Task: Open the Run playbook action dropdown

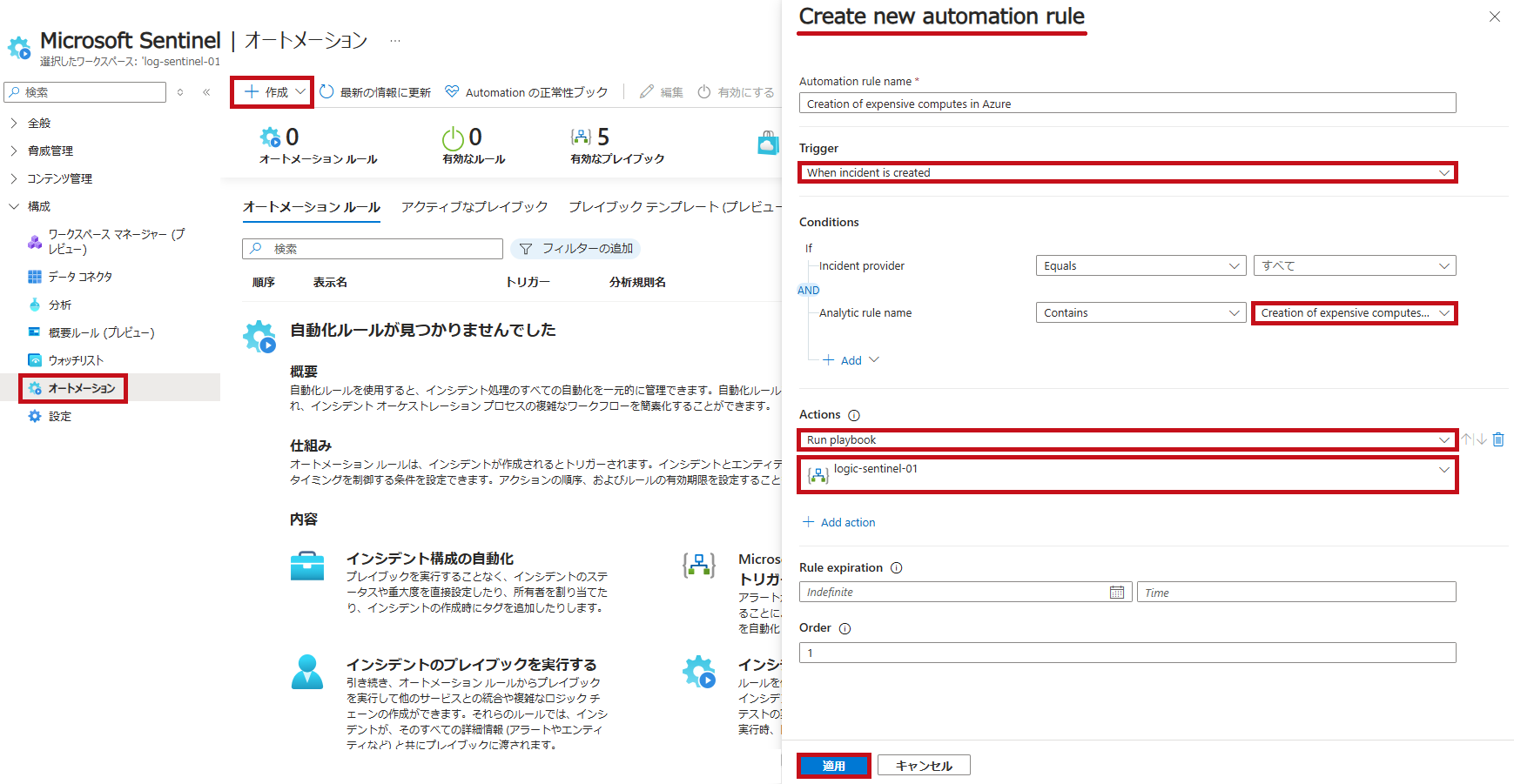Action: 1127,440
